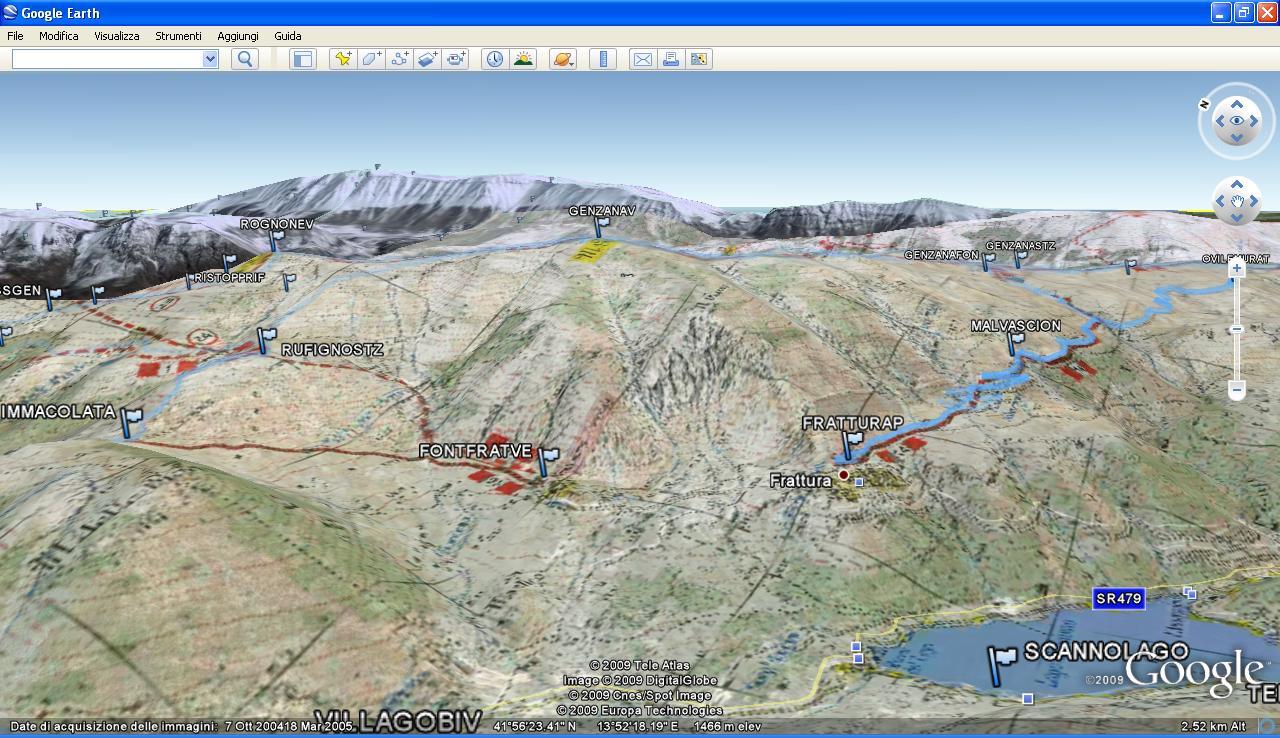Toggle the sidebar panel icon
1280x738 pixels.
tap(303, 59)
